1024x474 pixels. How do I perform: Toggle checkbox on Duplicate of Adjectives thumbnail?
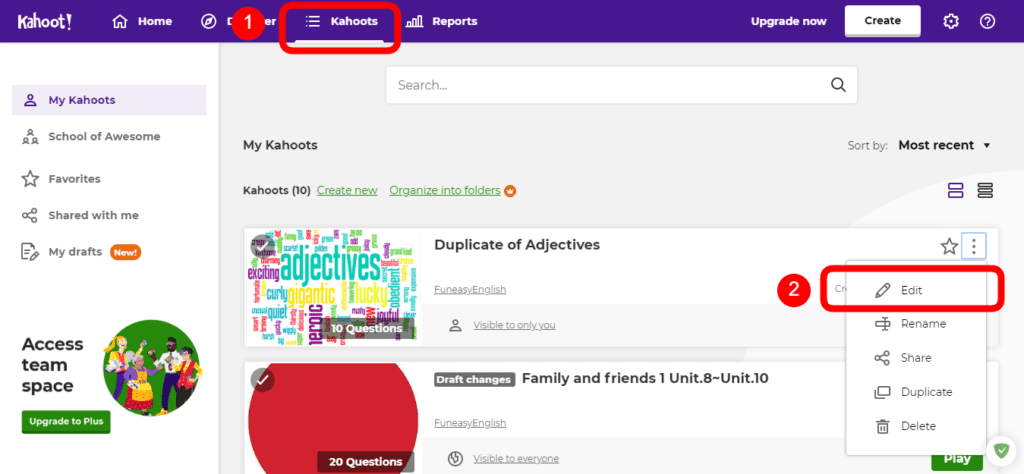tap(263, 246)
